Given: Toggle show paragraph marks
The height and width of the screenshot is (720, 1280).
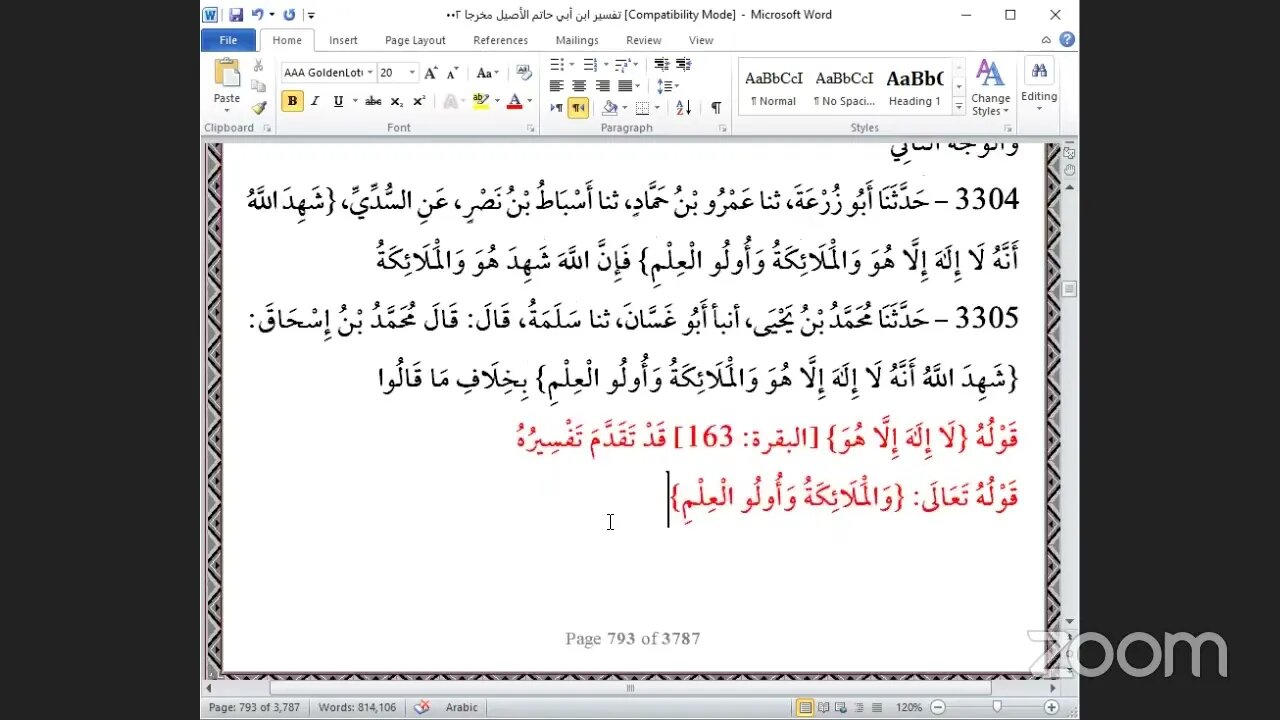Looking at the screenshot, I should click(716, 108).
